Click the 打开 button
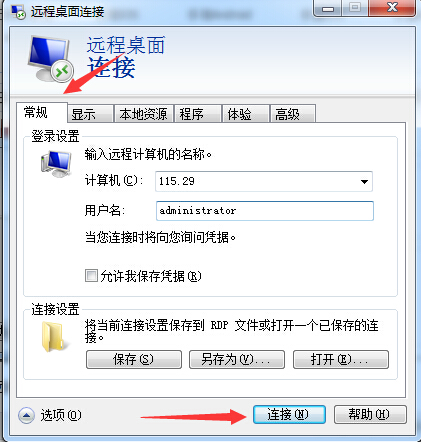Image resolution: width=421 pixels, height=442 pixels. (x=341, y=359)
